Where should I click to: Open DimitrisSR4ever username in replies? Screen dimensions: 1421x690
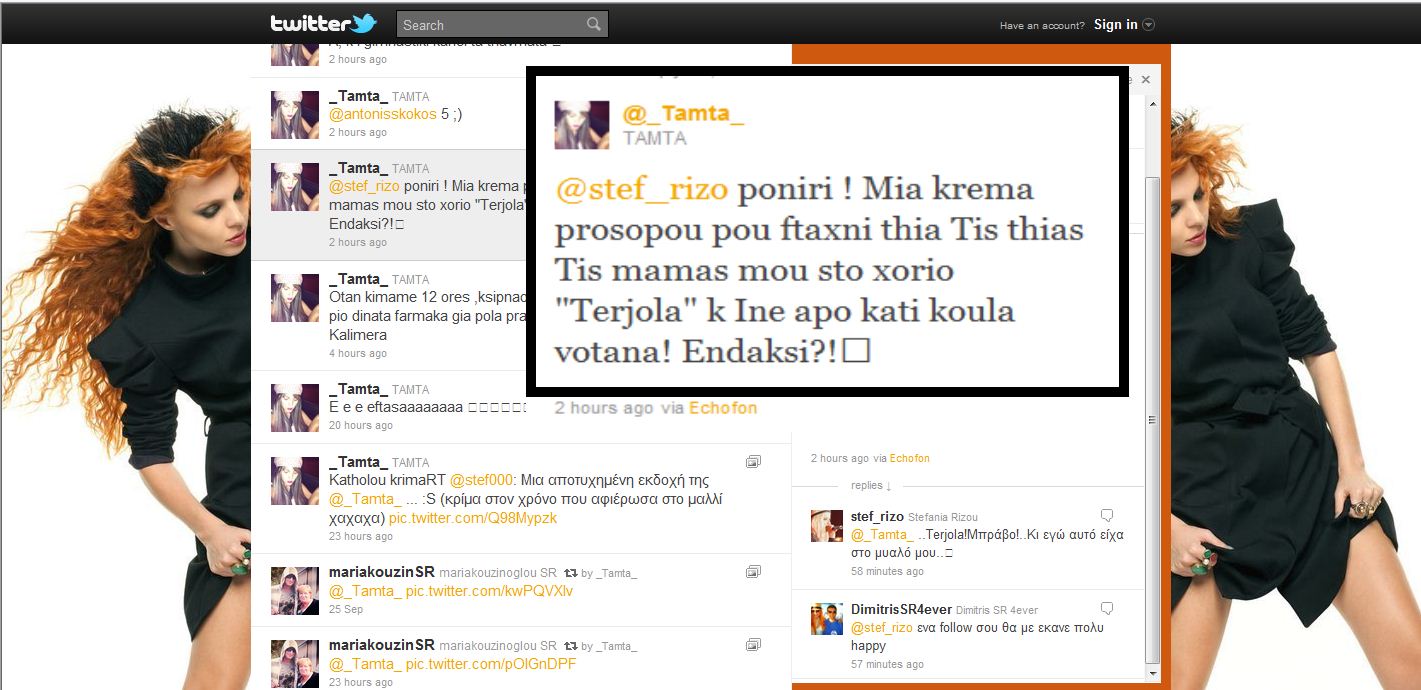[901, 609]
